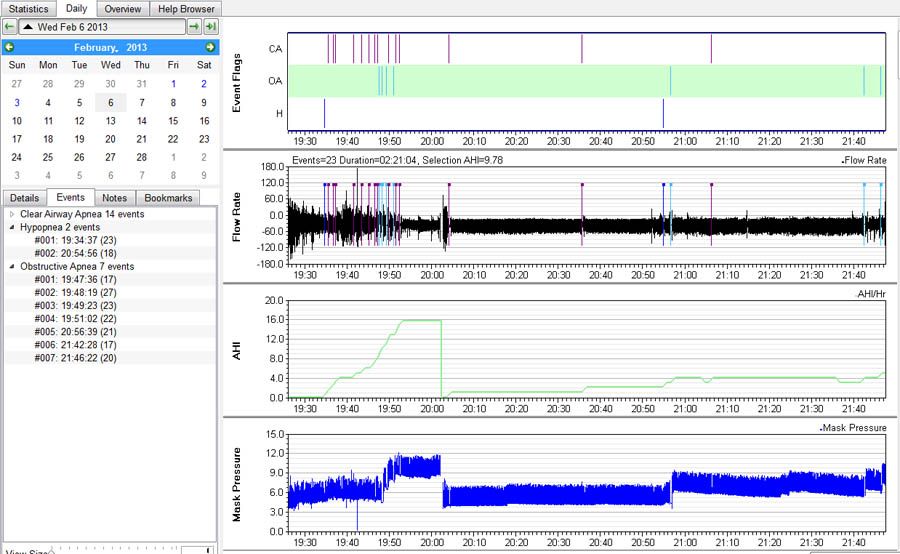
Task: Select hypopnea event #002: 20:54:56 (18)
Action: (x=75, y=253)
